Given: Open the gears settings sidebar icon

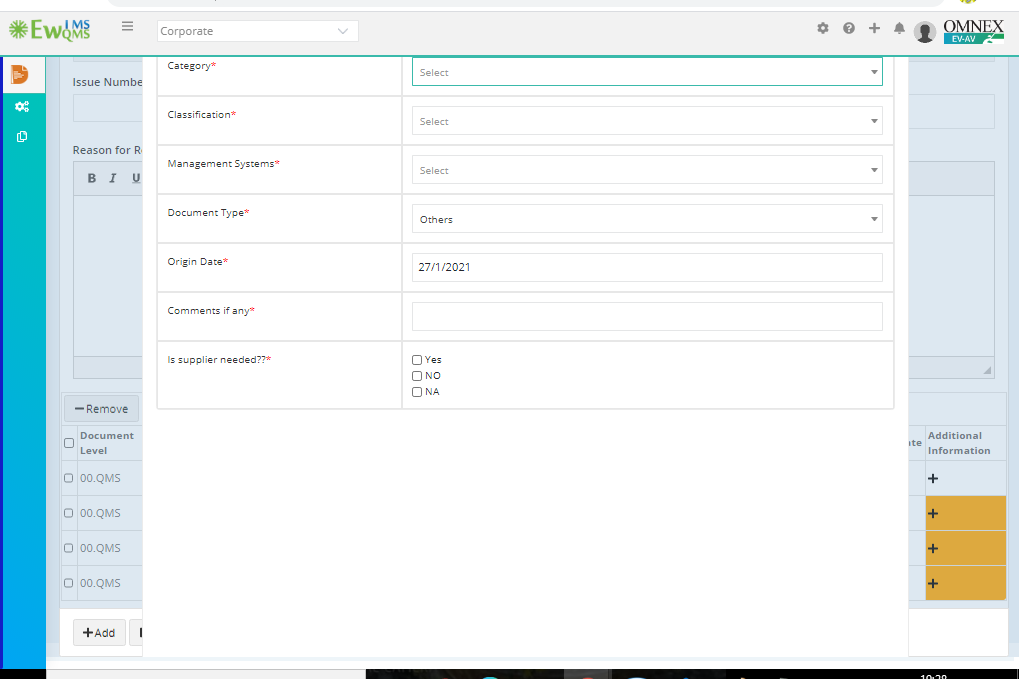Looking at the screenshot, I should tap(22, 107).
